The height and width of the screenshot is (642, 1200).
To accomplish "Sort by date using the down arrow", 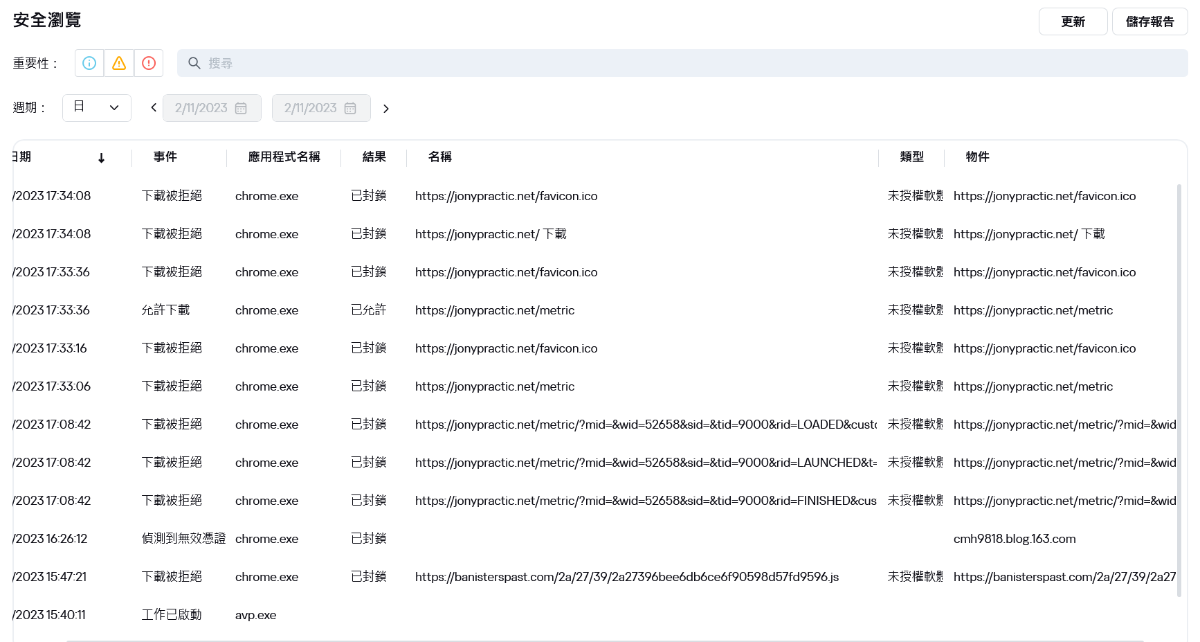I will click(x=101, y=158).
